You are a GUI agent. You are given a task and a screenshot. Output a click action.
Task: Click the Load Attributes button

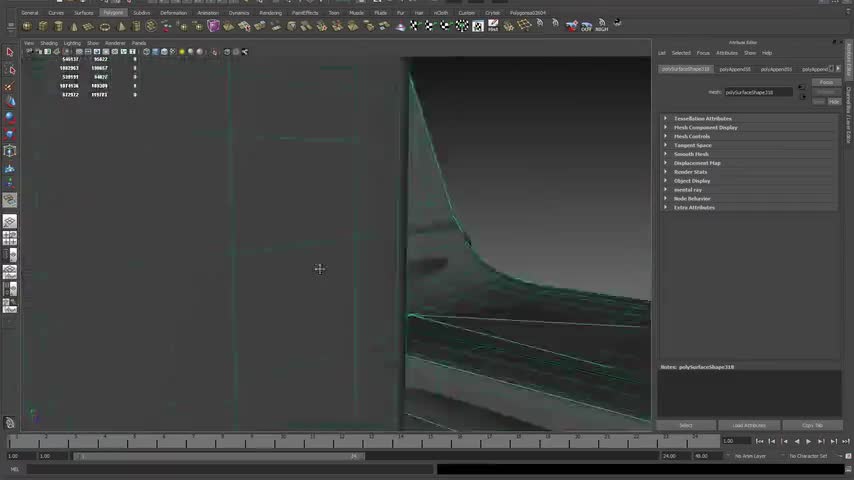click(x=749, y=426)
